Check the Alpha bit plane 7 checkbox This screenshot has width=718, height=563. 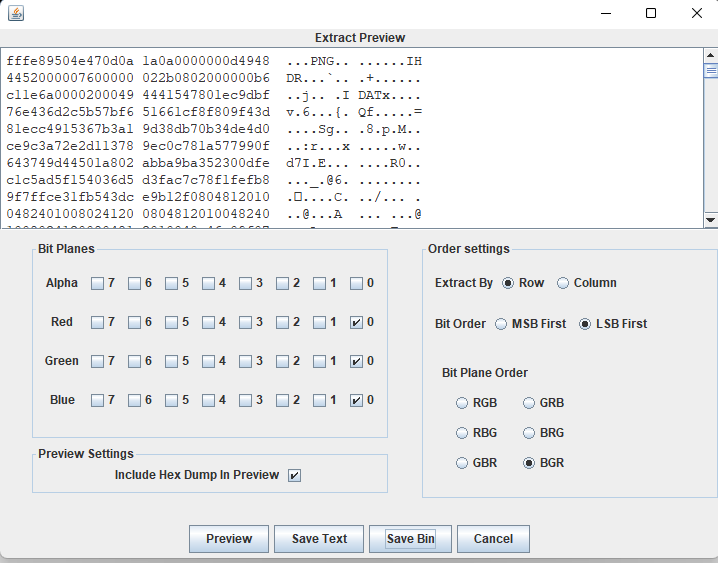click(x=97, y=283)
